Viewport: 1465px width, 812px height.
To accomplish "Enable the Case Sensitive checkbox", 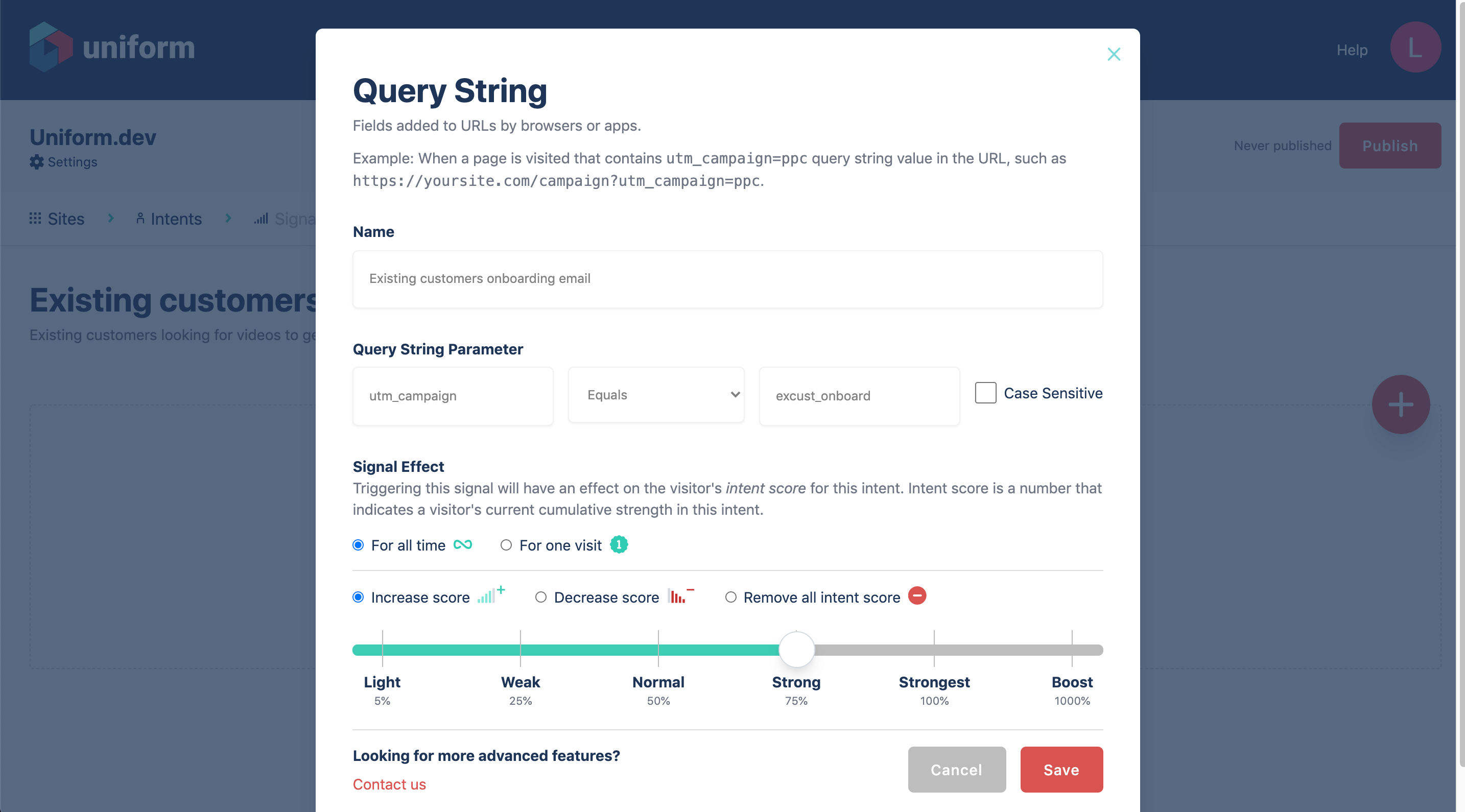I will coord(985,393).
